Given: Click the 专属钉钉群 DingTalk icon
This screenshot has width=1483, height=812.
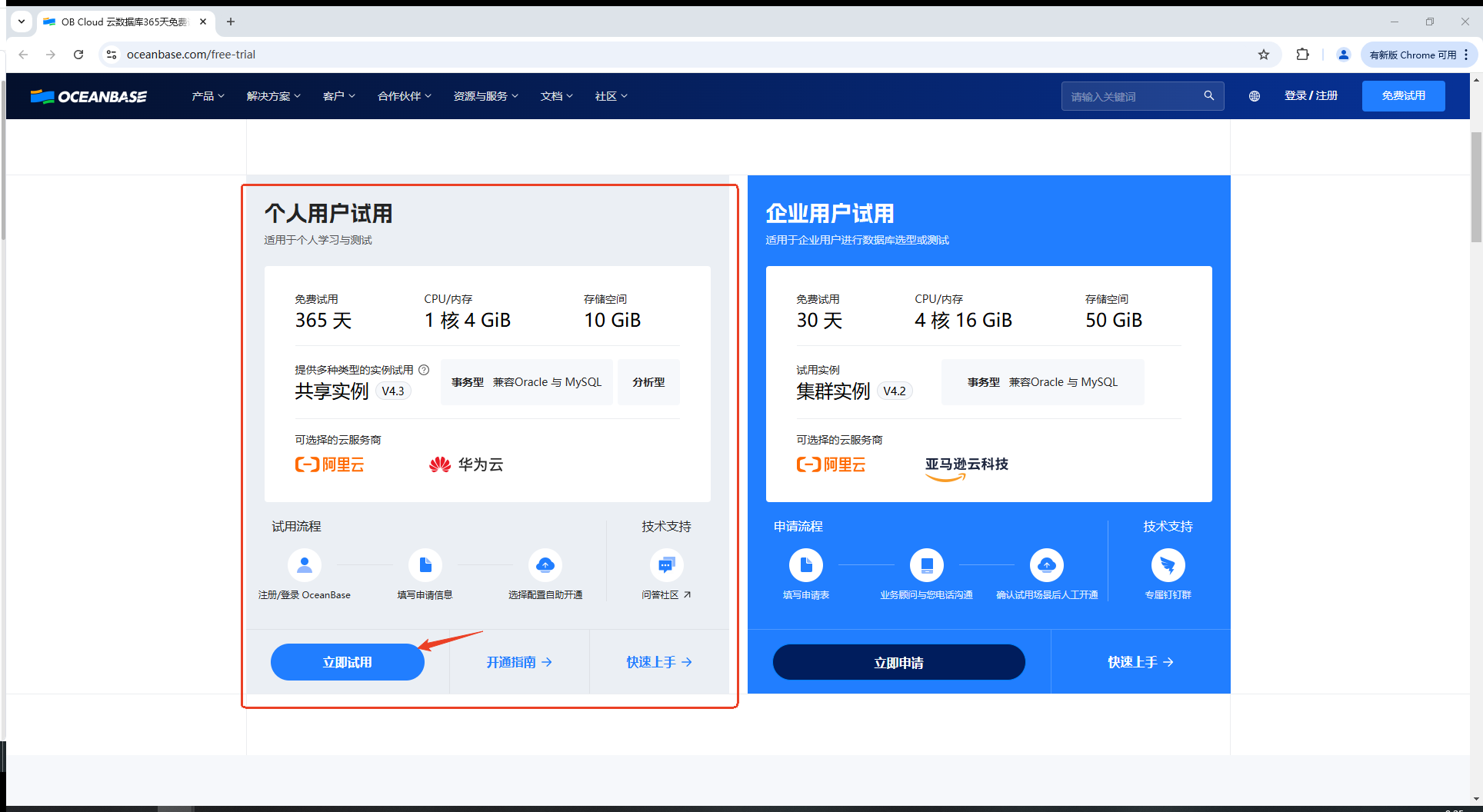Looking at the screenshot, I should [x=1168, y=565].
